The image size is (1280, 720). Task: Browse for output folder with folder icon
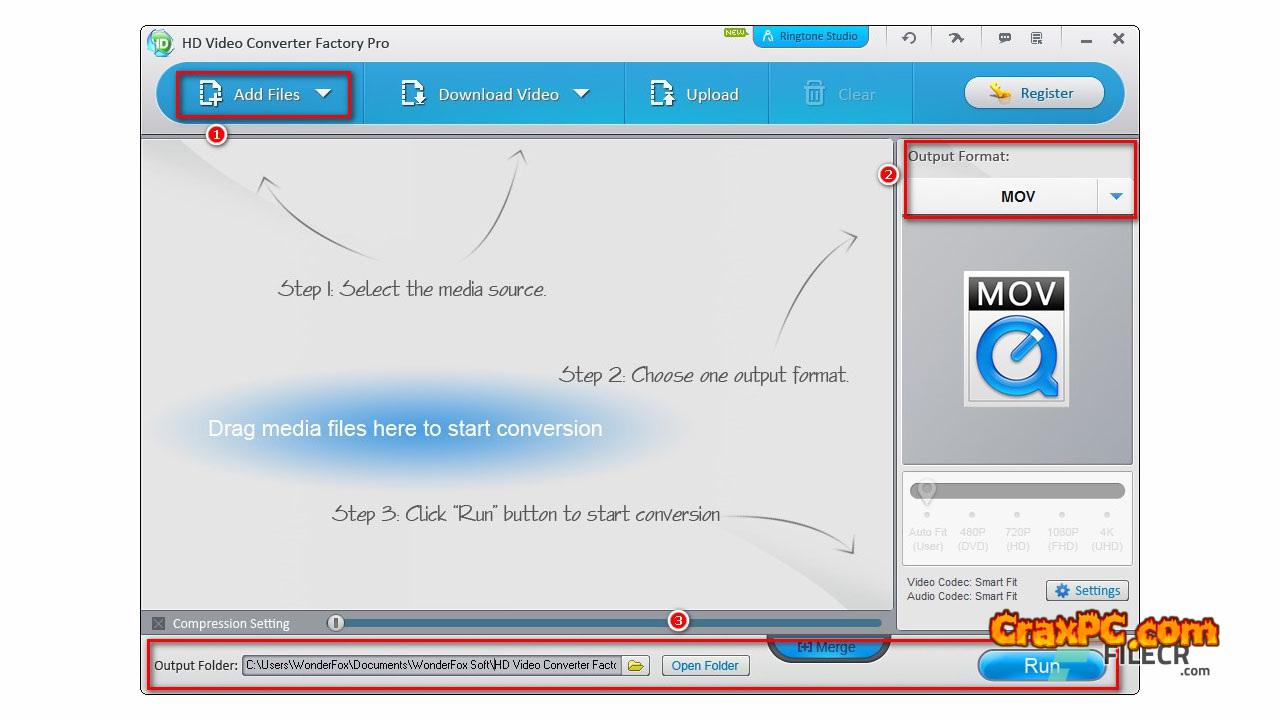(x=636, y=665)
